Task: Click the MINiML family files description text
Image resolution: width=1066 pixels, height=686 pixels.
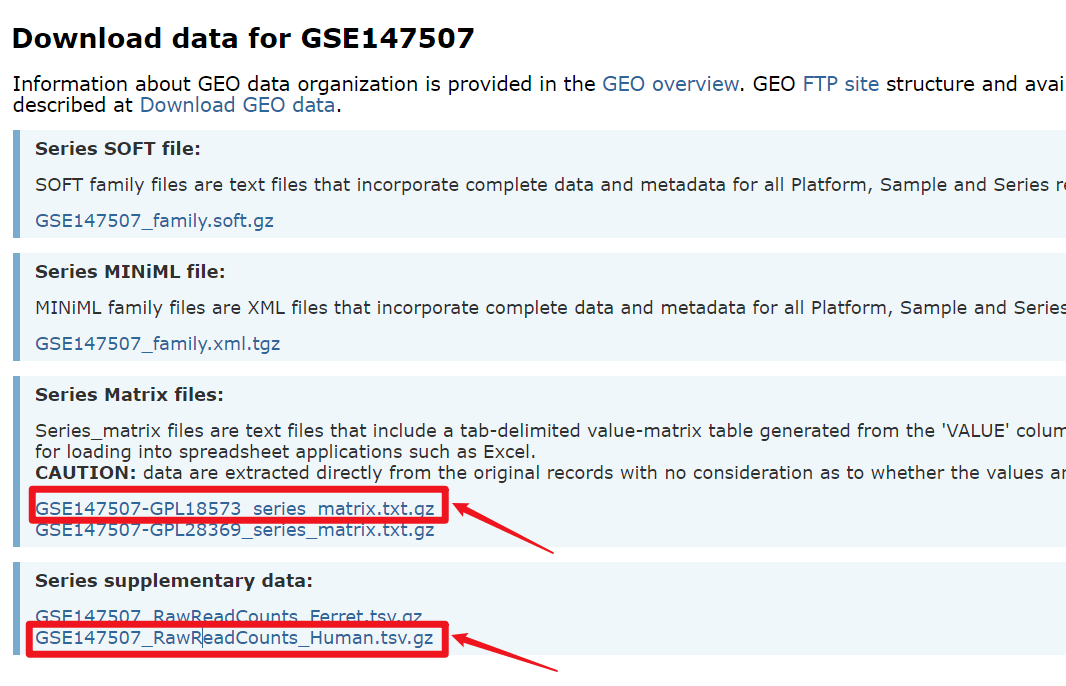Action: pos(540,308)
